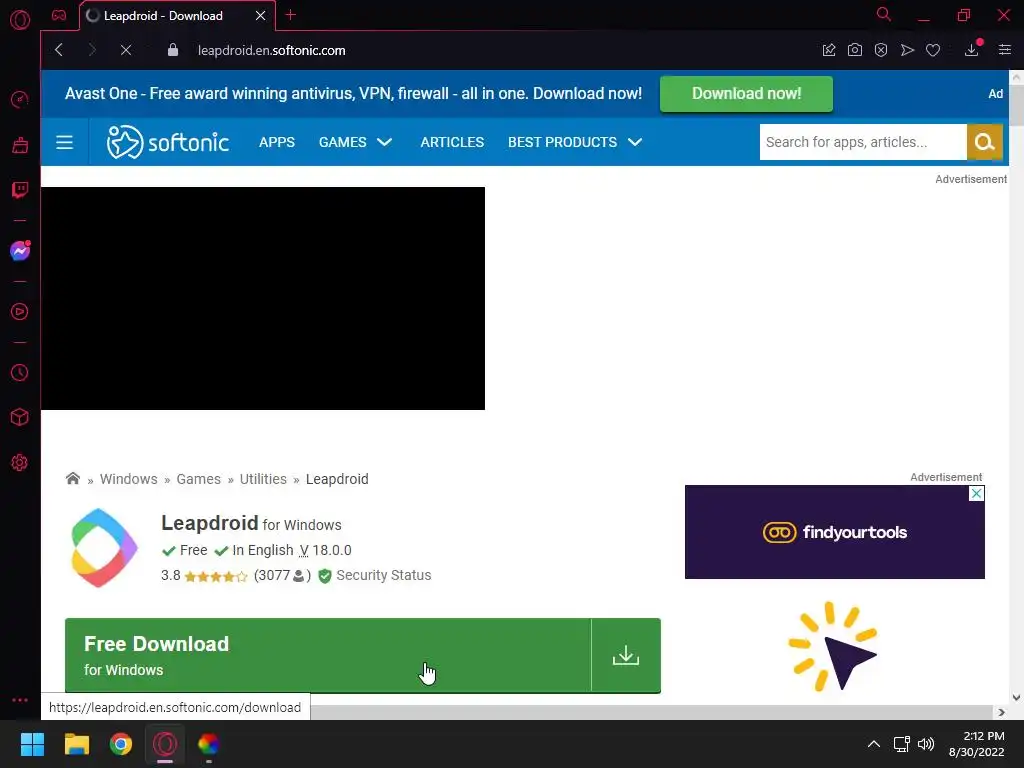Screen dimensions: 1024x768
Task: Open the ARTICLES menu item
Action: tap(452, 142)
